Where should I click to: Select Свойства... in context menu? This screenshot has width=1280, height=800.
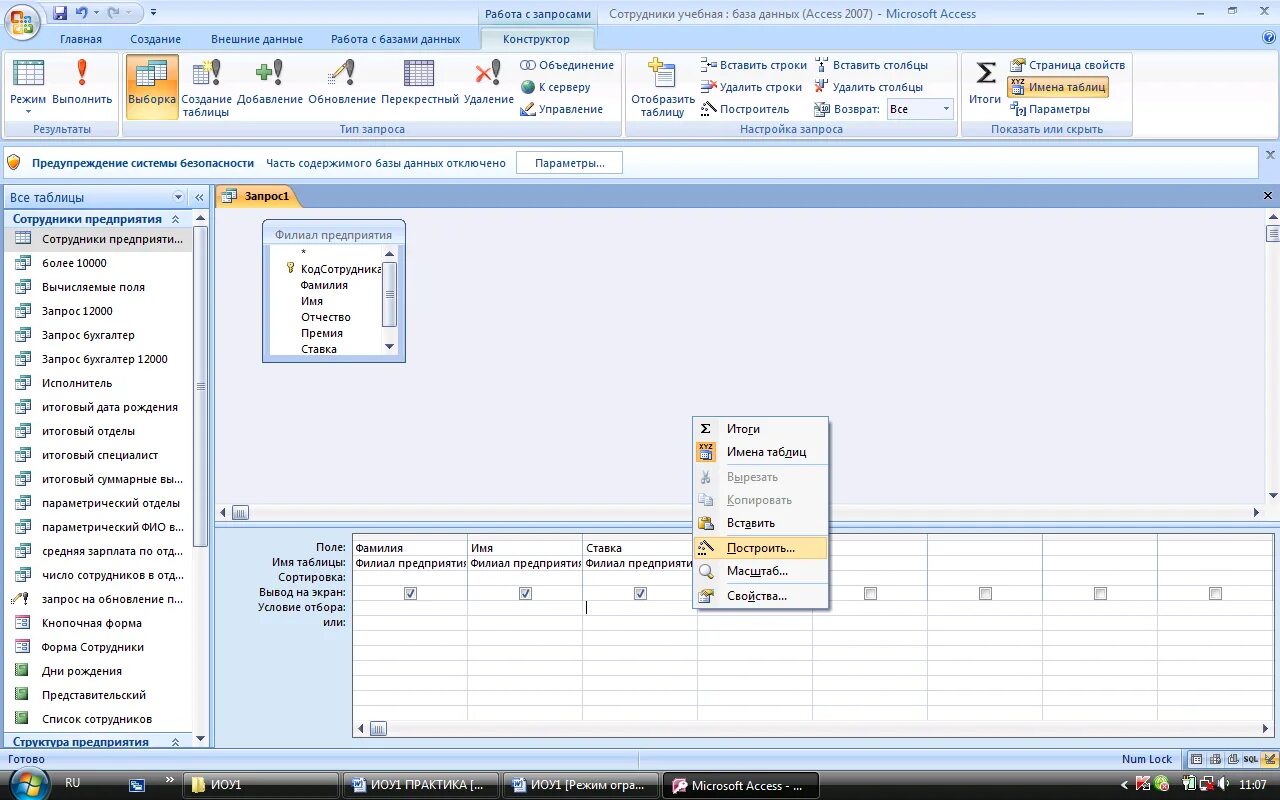[x=761, y=596]
